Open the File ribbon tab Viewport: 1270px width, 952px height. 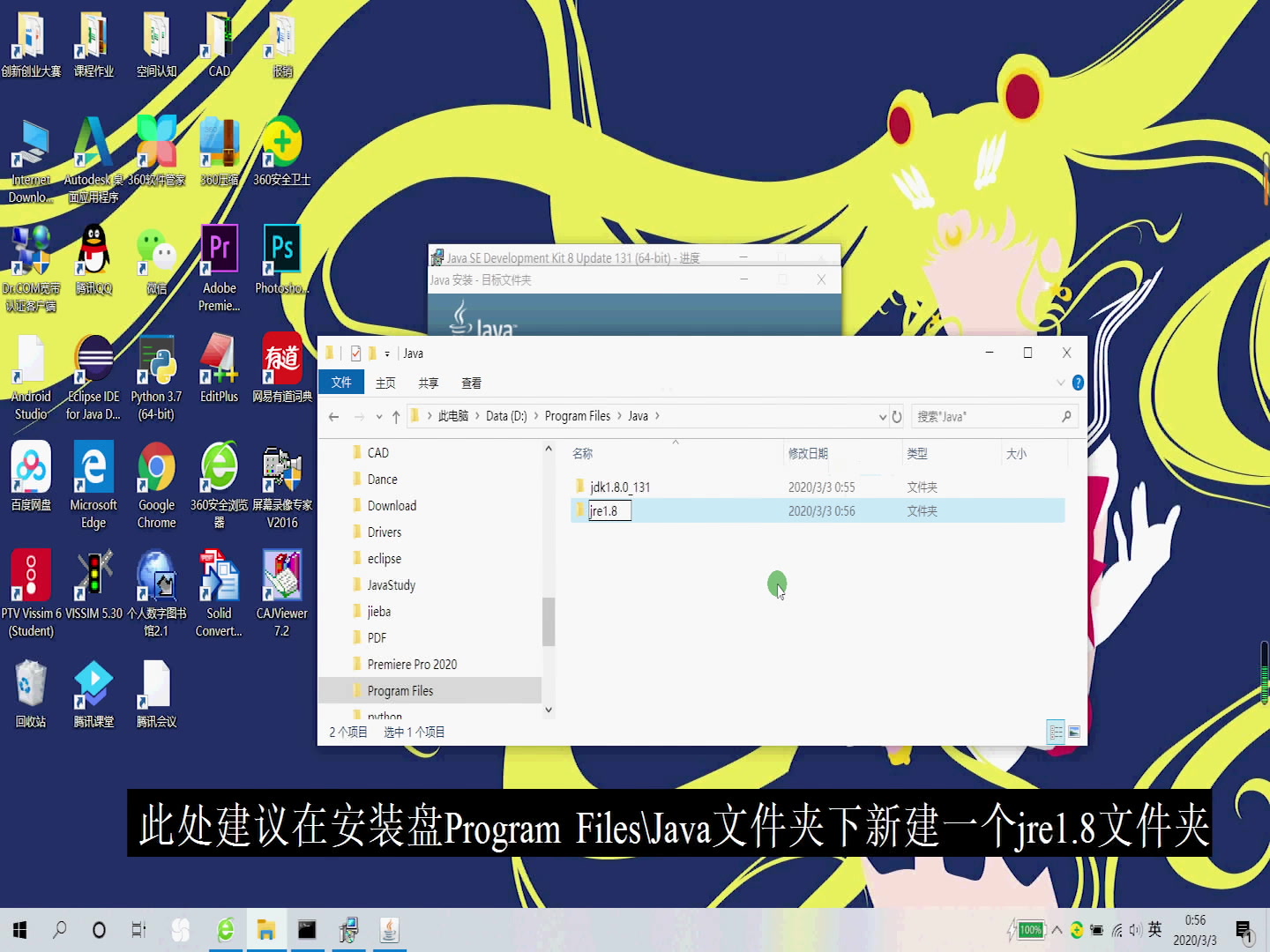tap(341, 383)
